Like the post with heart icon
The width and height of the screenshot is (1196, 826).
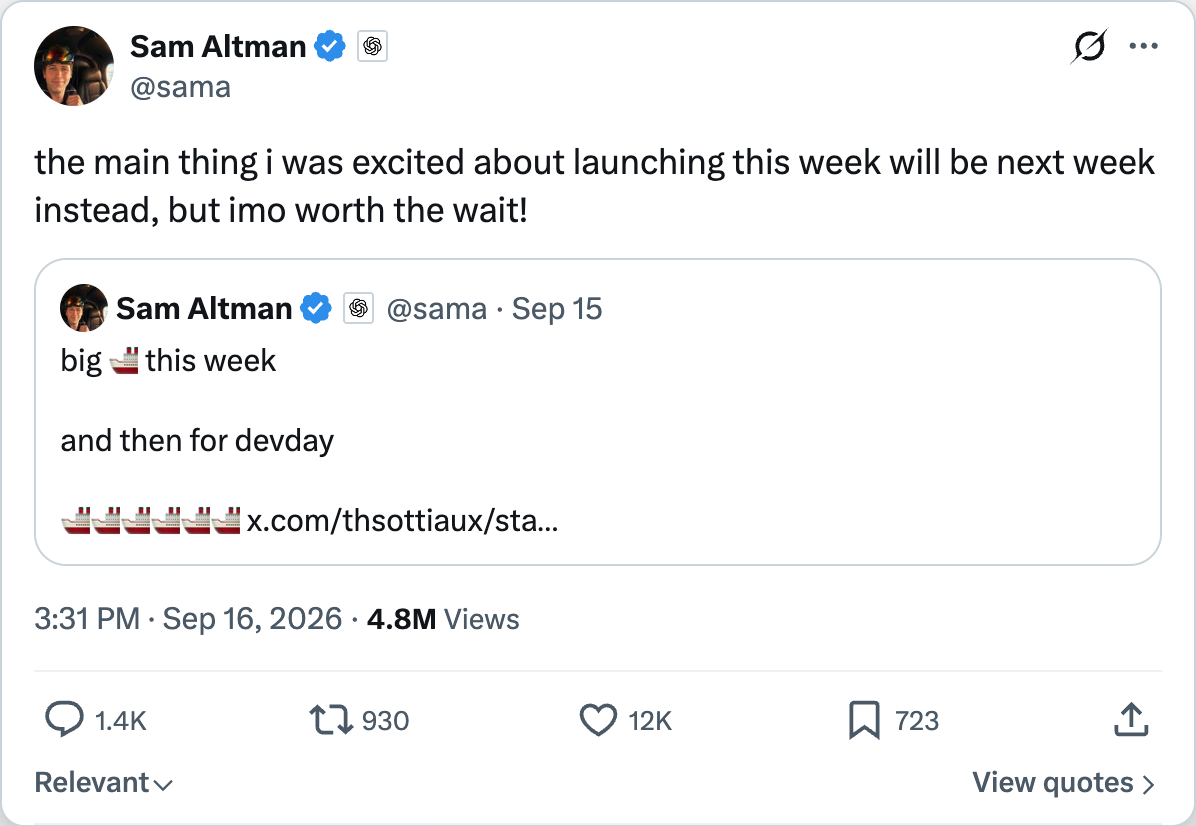pos(598,720)
